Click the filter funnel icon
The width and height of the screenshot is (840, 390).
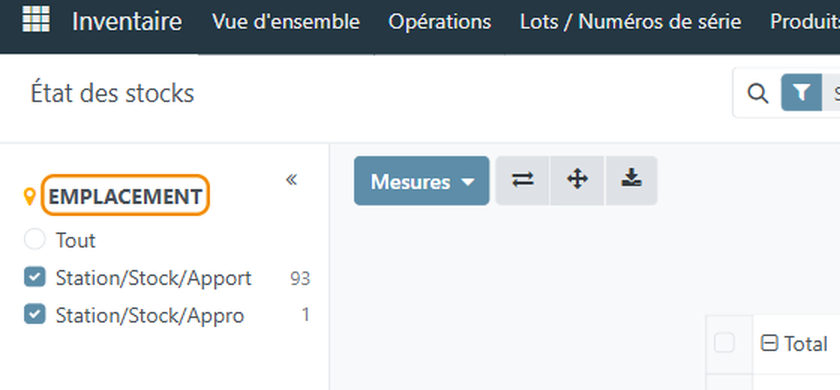801,93
